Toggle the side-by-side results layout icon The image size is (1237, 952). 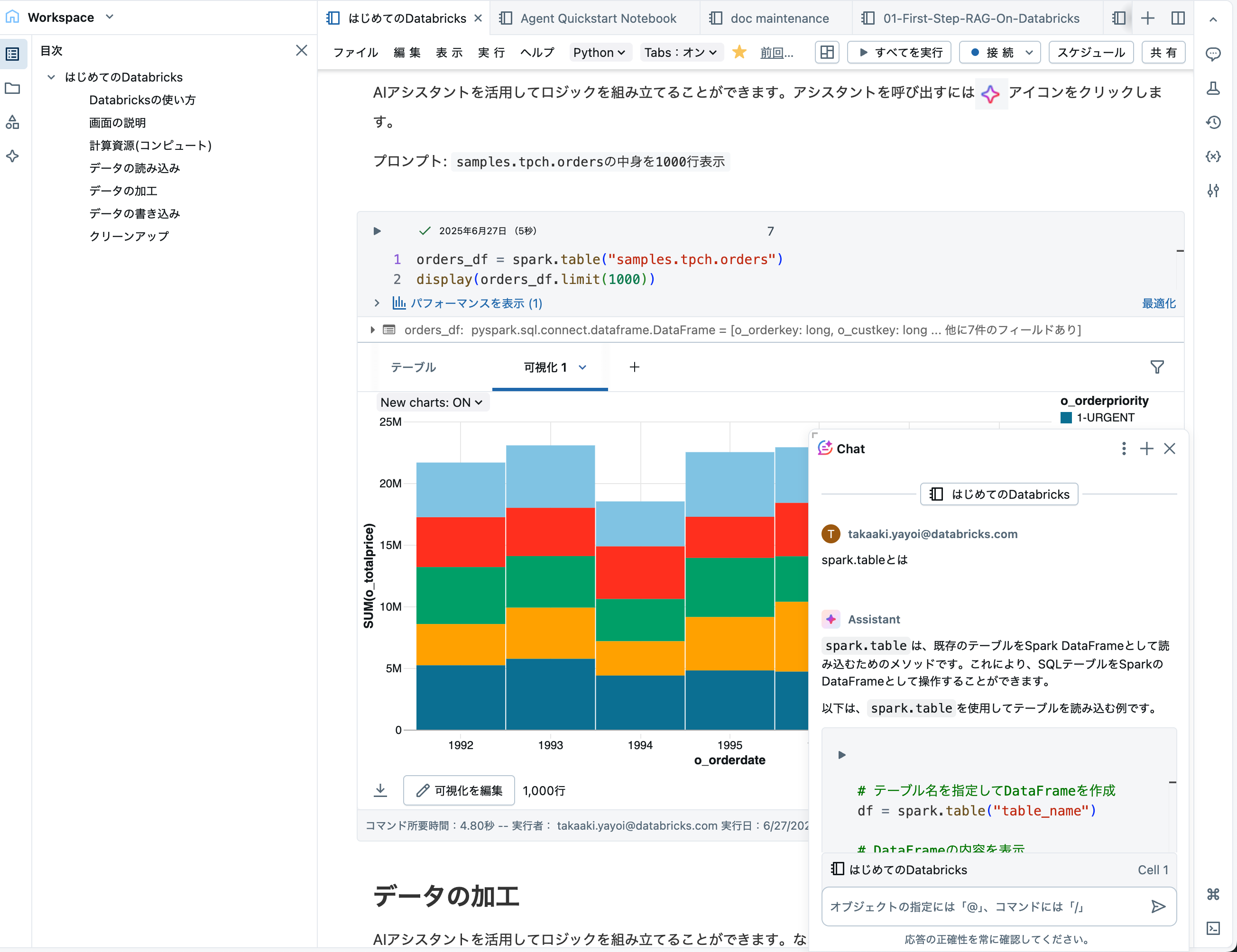pyautogui.click(x=827, y=52)
